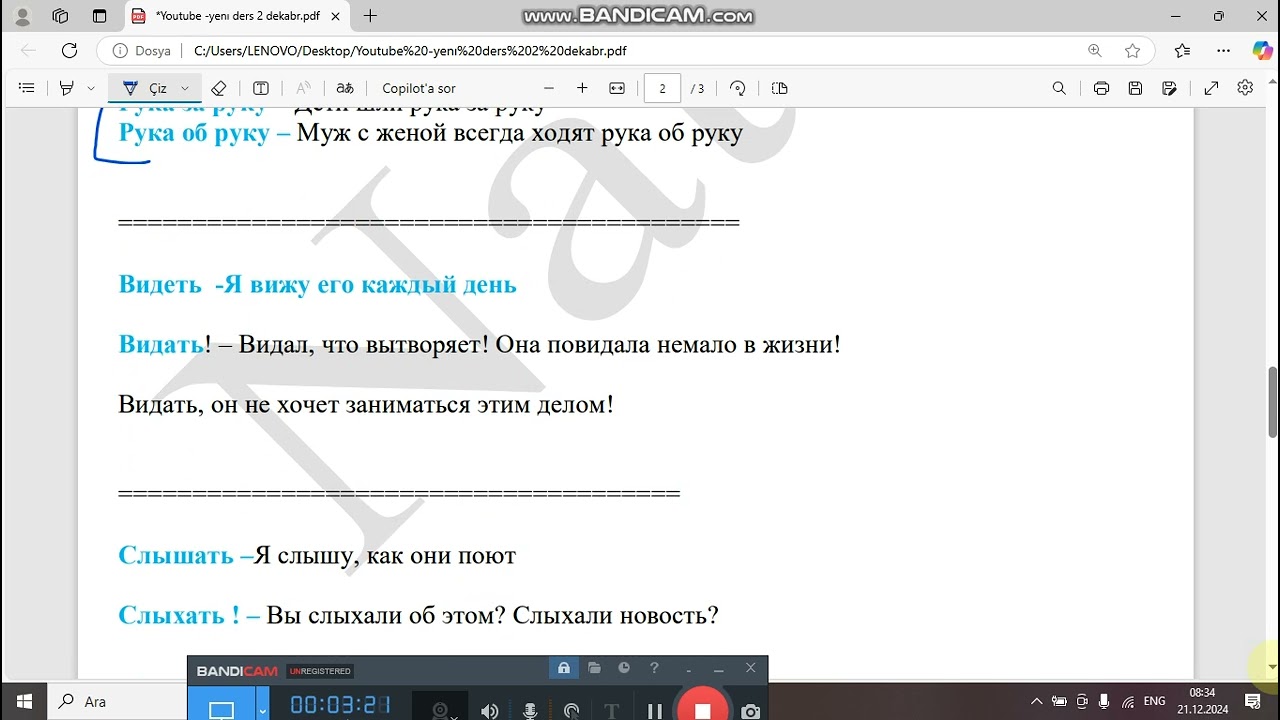The height and width of the screenshot is (720, 1280).
Task: Activate the Çiz draw tool
Action: [x=144, y=88]
